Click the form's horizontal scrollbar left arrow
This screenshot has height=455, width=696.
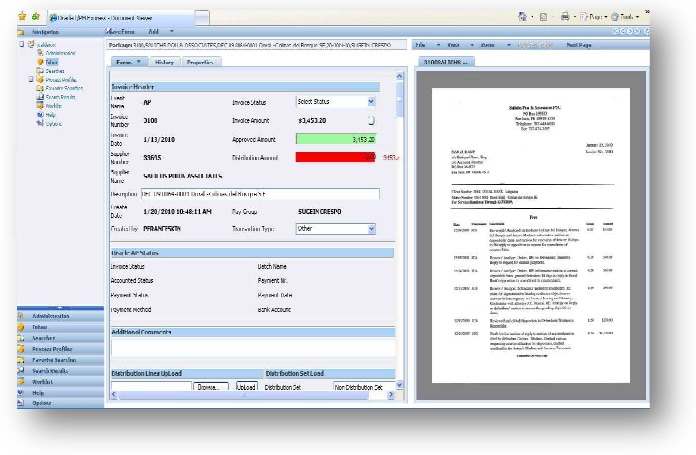[114, 394]
